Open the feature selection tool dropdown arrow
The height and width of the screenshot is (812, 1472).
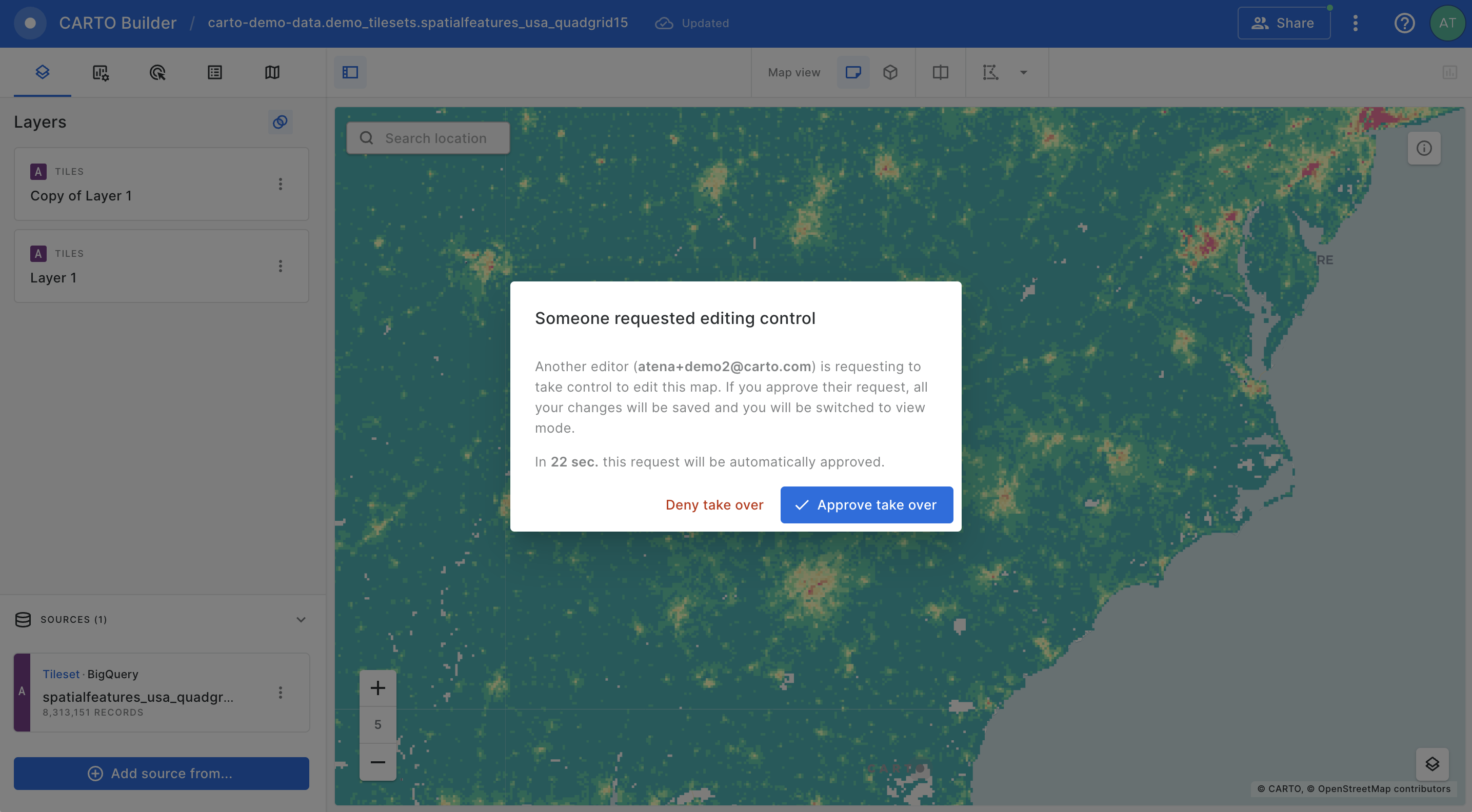1023,72
